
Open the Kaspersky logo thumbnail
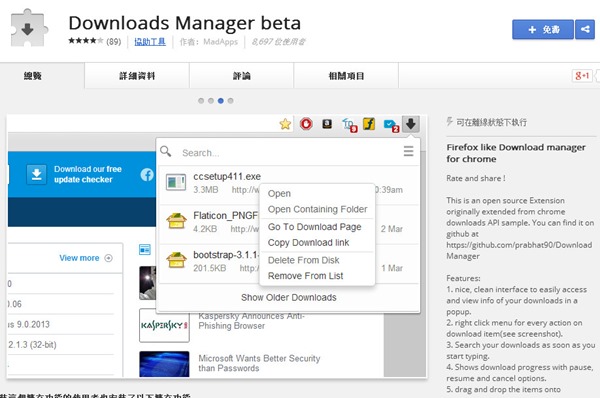[x=164, y=325]
